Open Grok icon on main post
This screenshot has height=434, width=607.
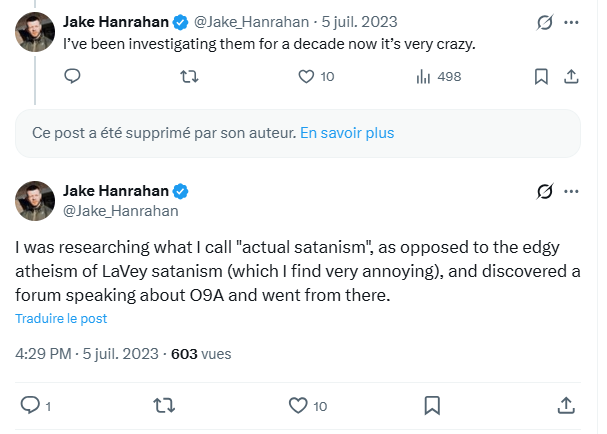click(545, 191)
